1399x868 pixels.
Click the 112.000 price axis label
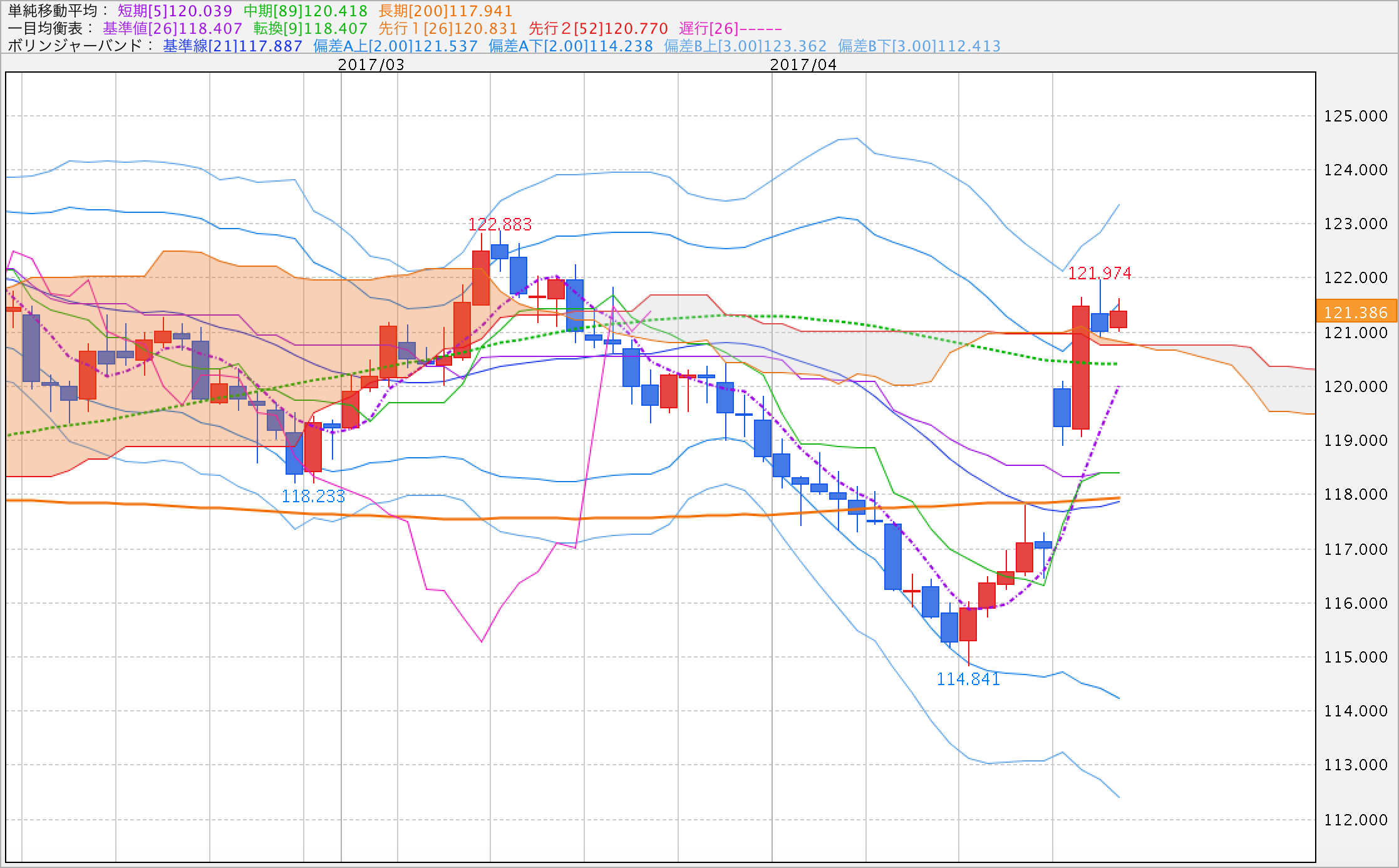click(x=1355, y=820)
